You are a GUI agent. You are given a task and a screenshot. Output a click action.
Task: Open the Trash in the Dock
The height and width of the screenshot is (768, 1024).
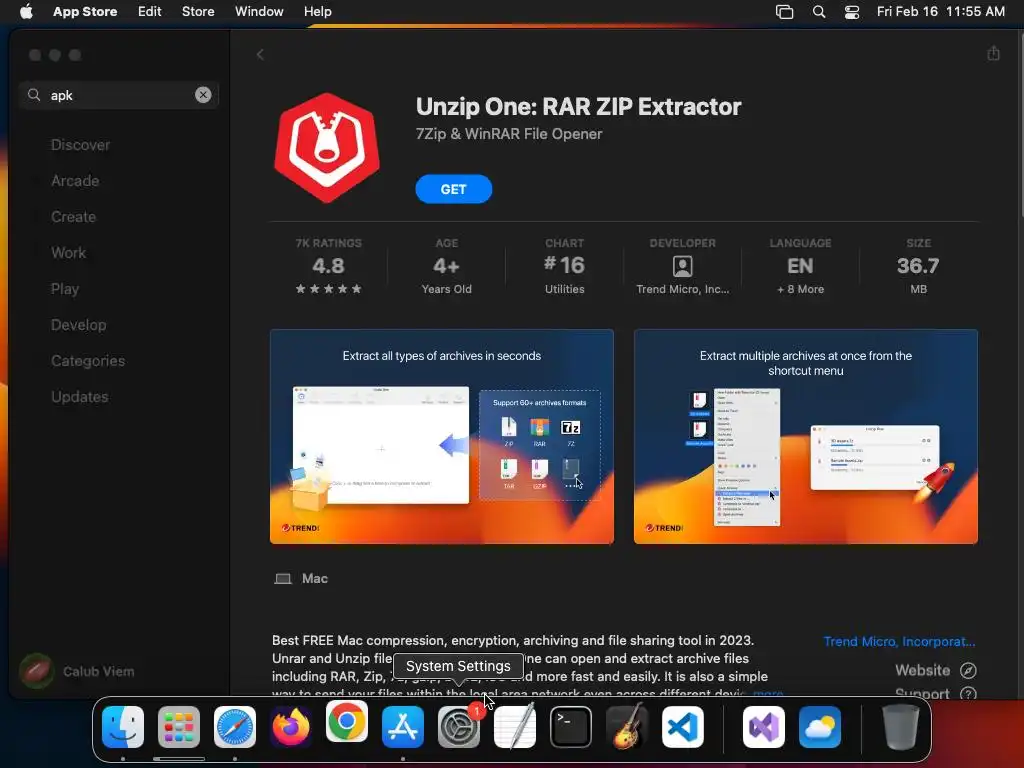click(901, 727)
